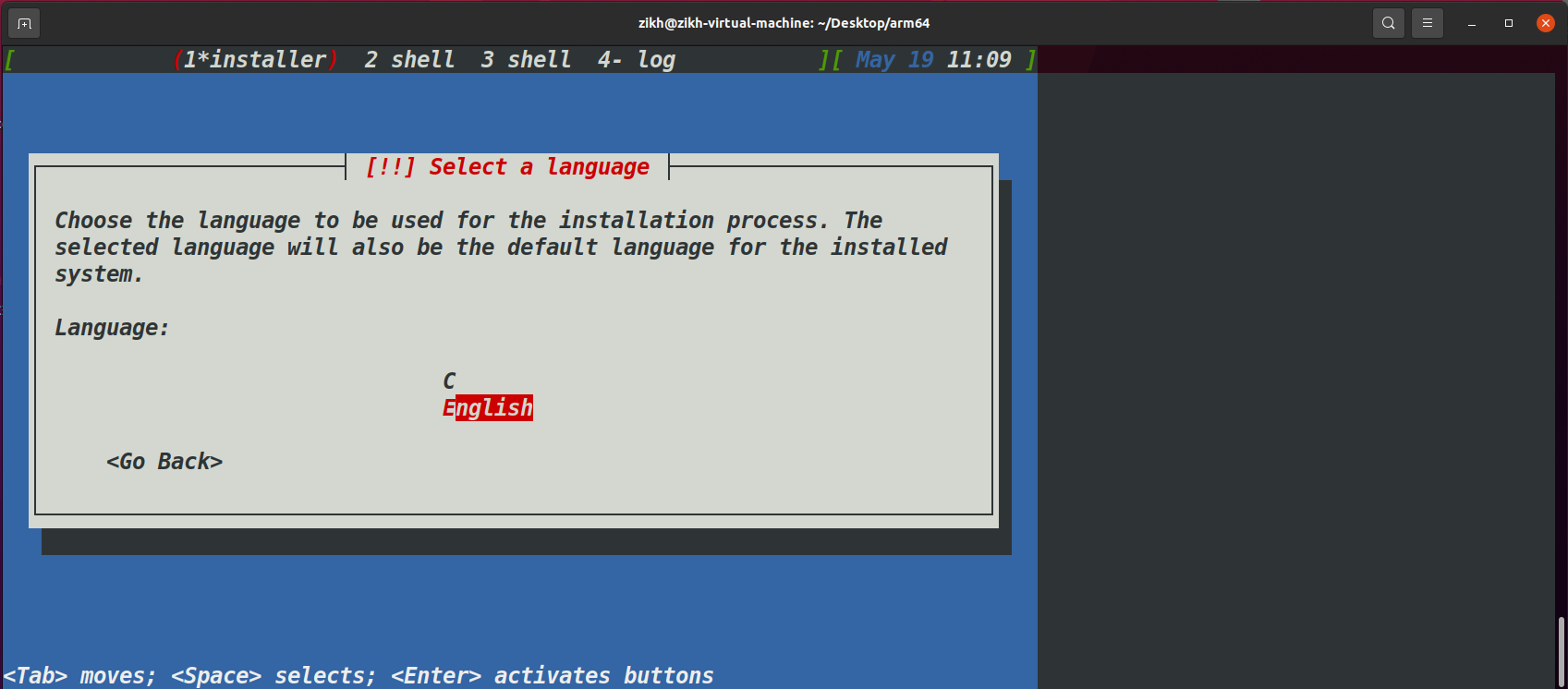Click the terminal vertical scrollbar

(1561, 651)
